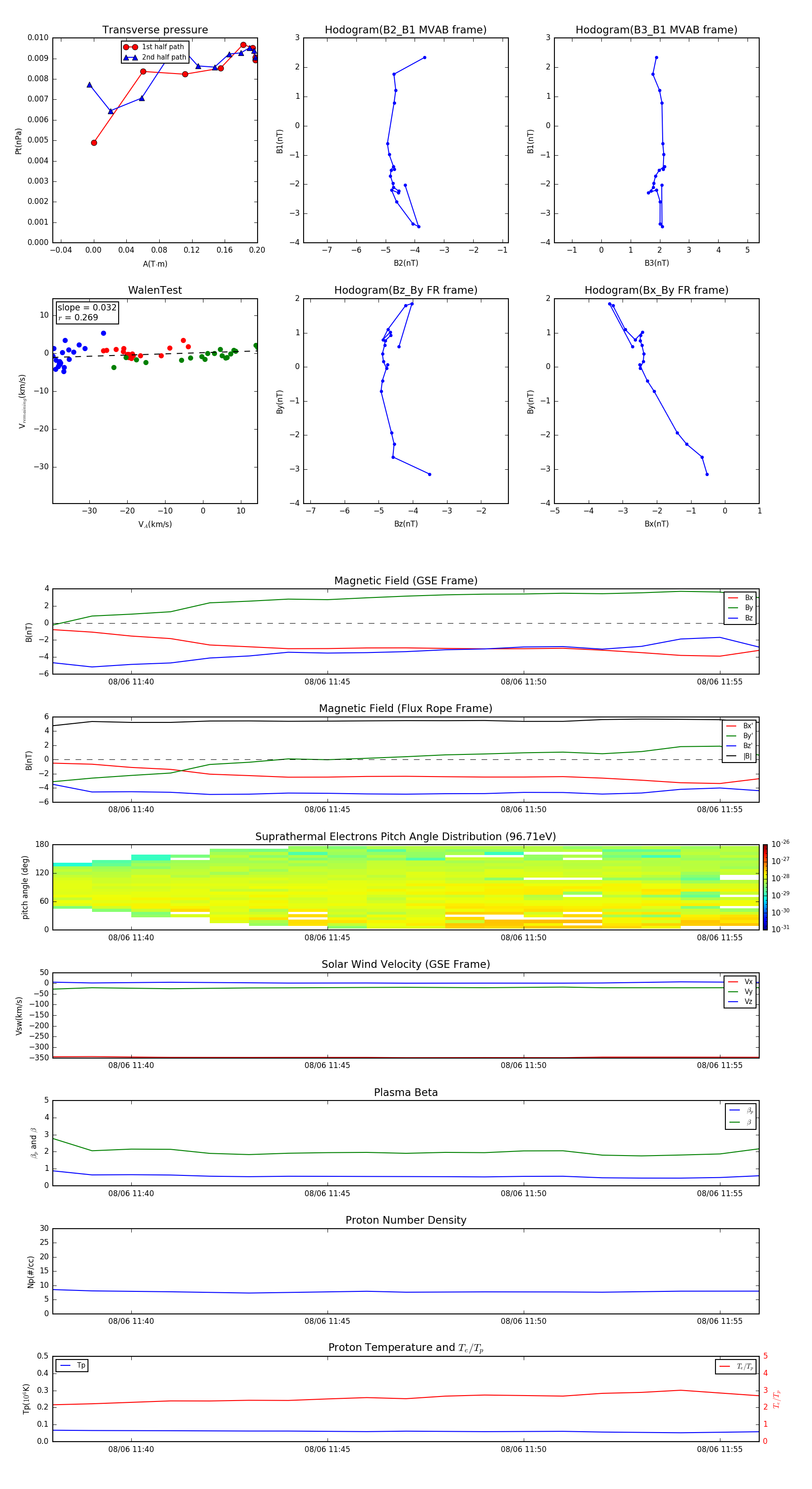The width and height of the screenshot is (812, 1489).
Task: Click the '1st half path' legend entry
Action: pos(154,47)
